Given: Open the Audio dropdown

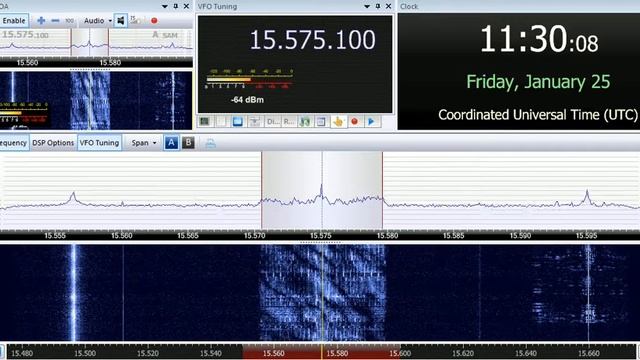Looking at the screenshot, I should (98, 20).
